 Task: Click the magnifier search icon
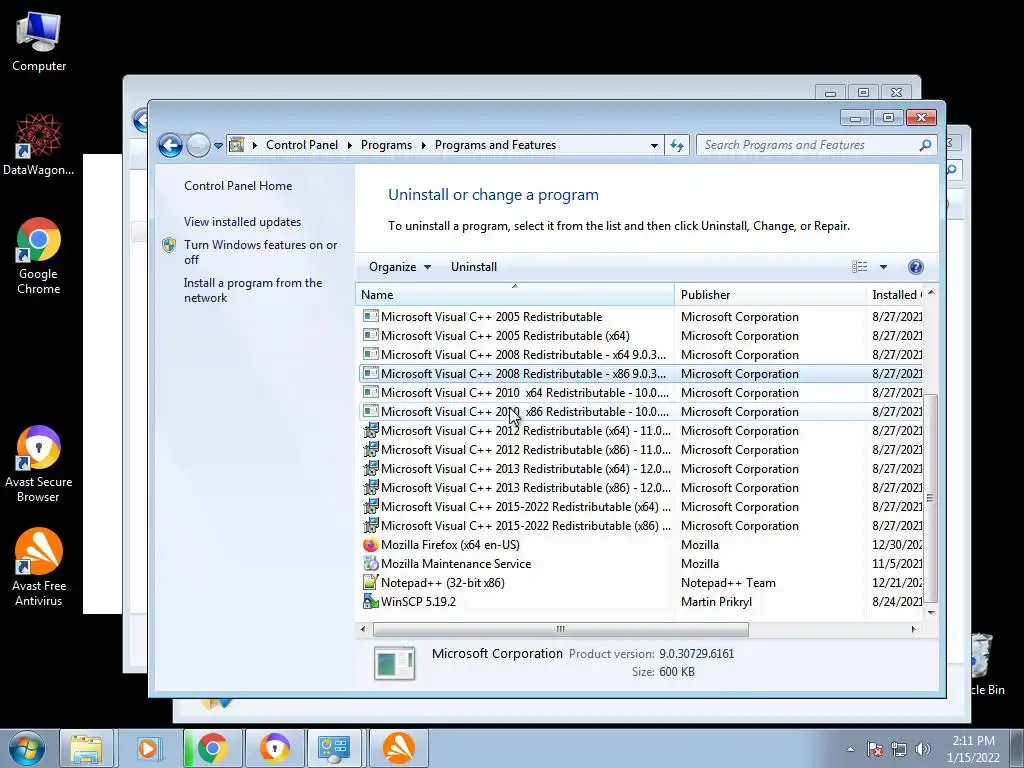click(x=925, y=145)
